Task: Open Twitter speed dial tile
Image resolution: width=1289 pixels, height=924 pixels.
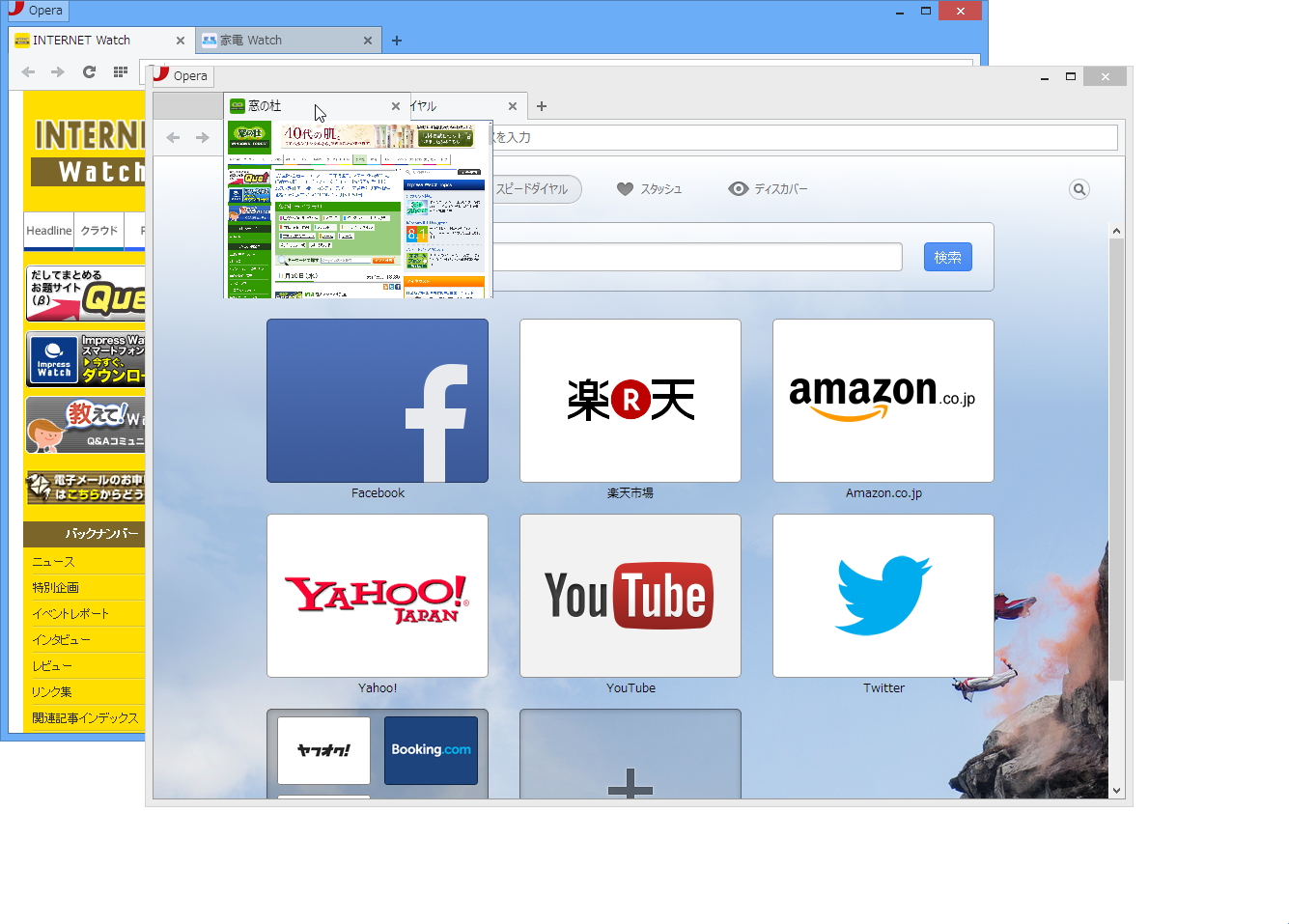Action: [883, 596]
